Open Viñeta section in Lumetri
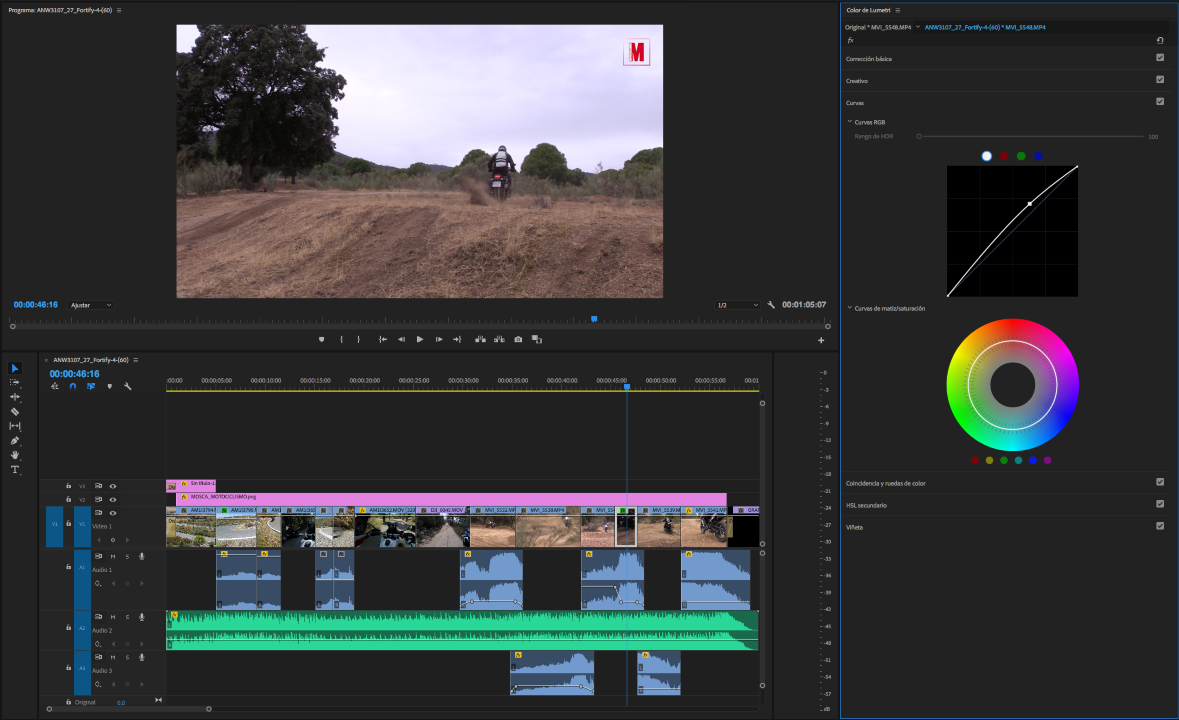 coord(854,527)
